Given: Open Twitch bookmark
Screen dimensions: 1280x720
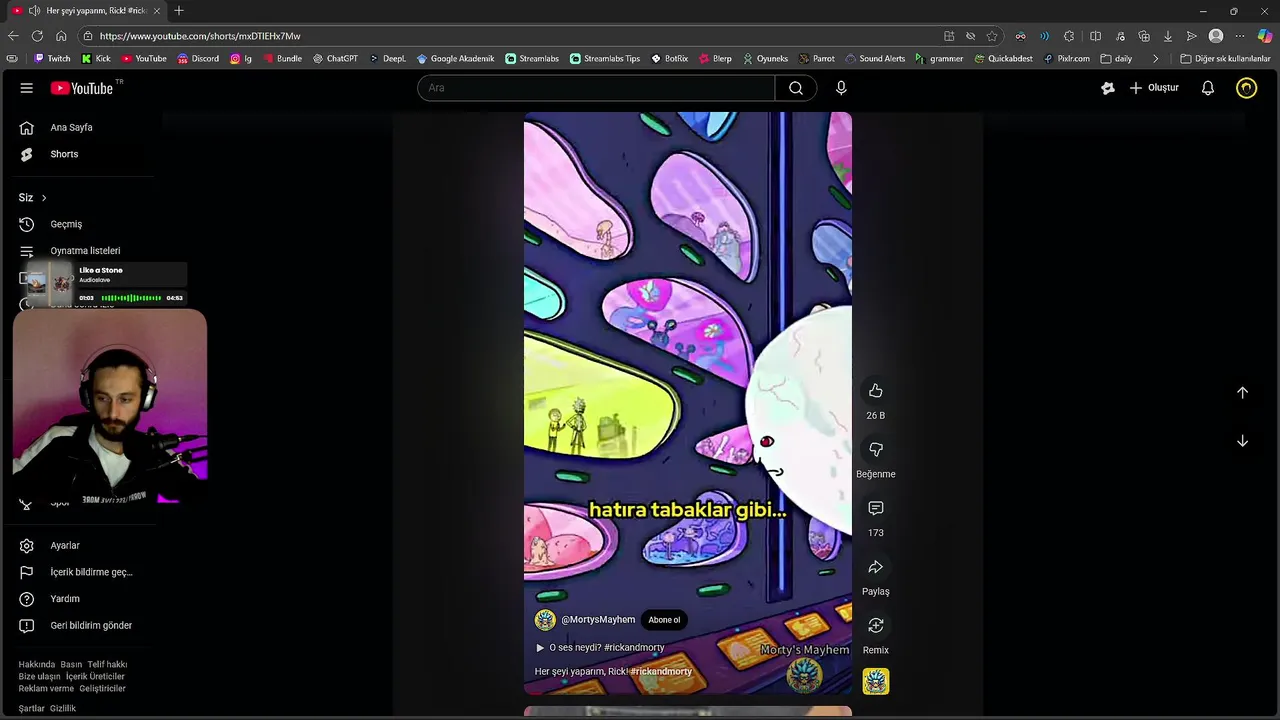Looking at the screenshot, I should pos(52,59).
